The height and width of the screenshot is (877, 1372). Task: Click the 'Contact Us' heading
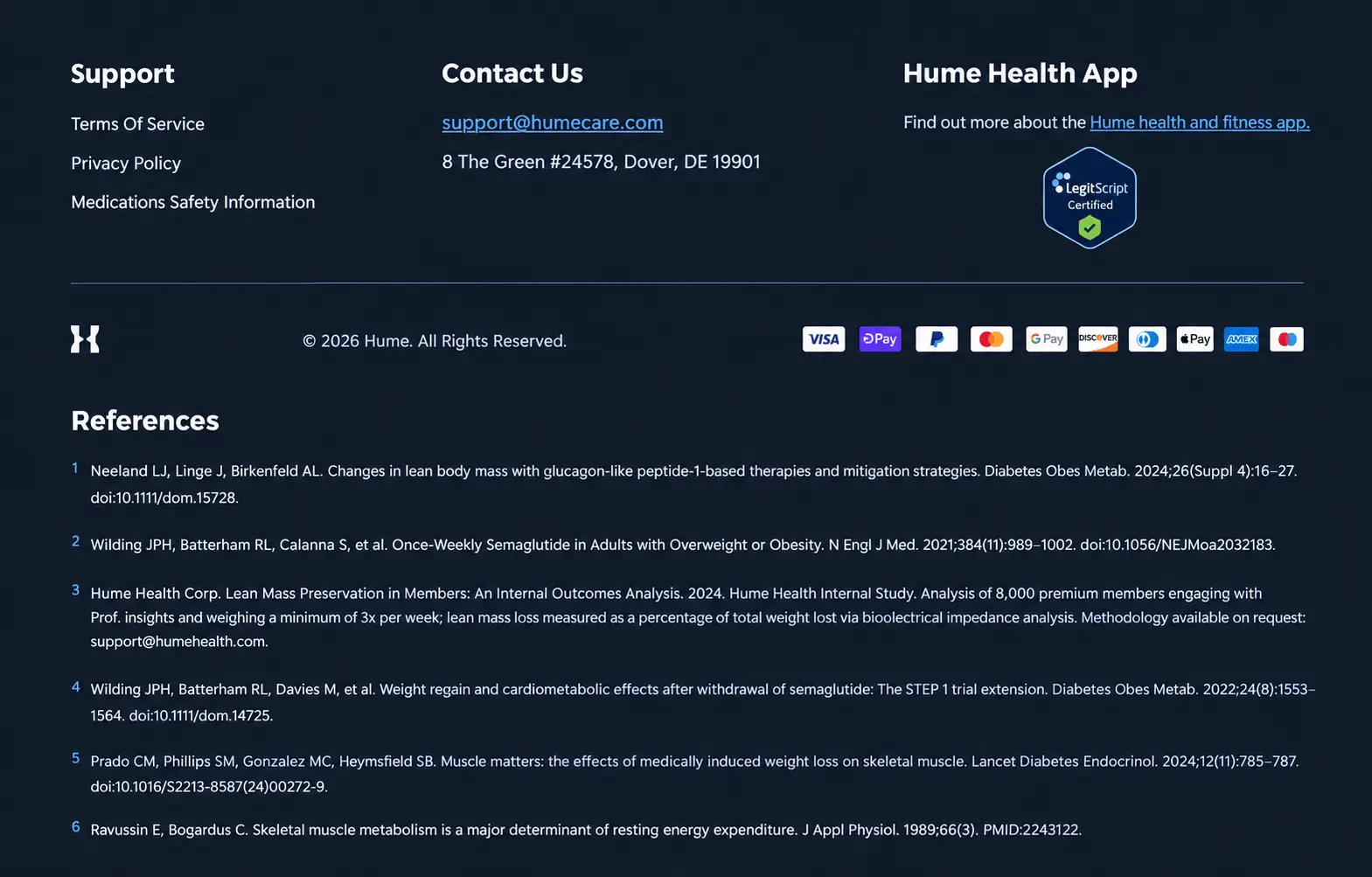[512, 73]
